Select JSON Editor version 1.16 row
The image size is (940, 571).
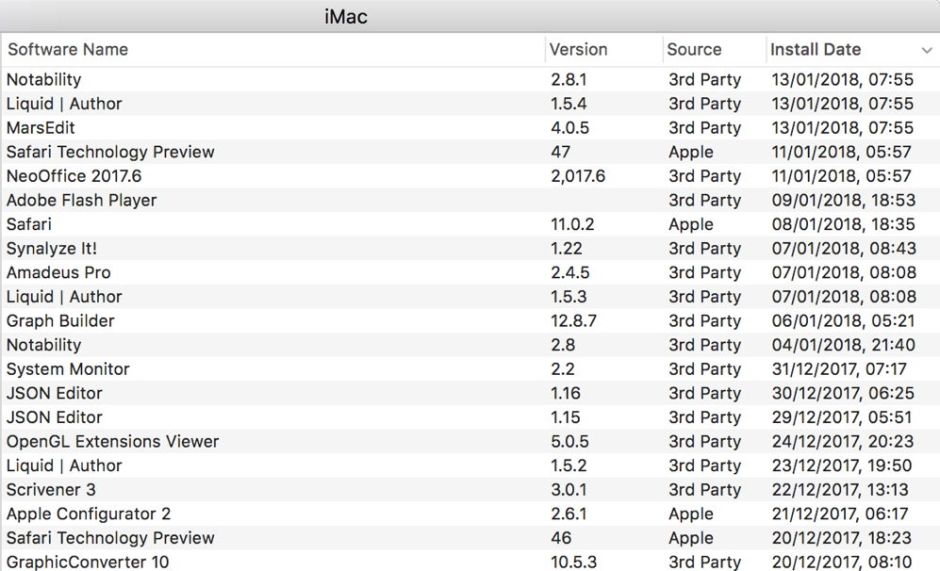click(54, 393)
